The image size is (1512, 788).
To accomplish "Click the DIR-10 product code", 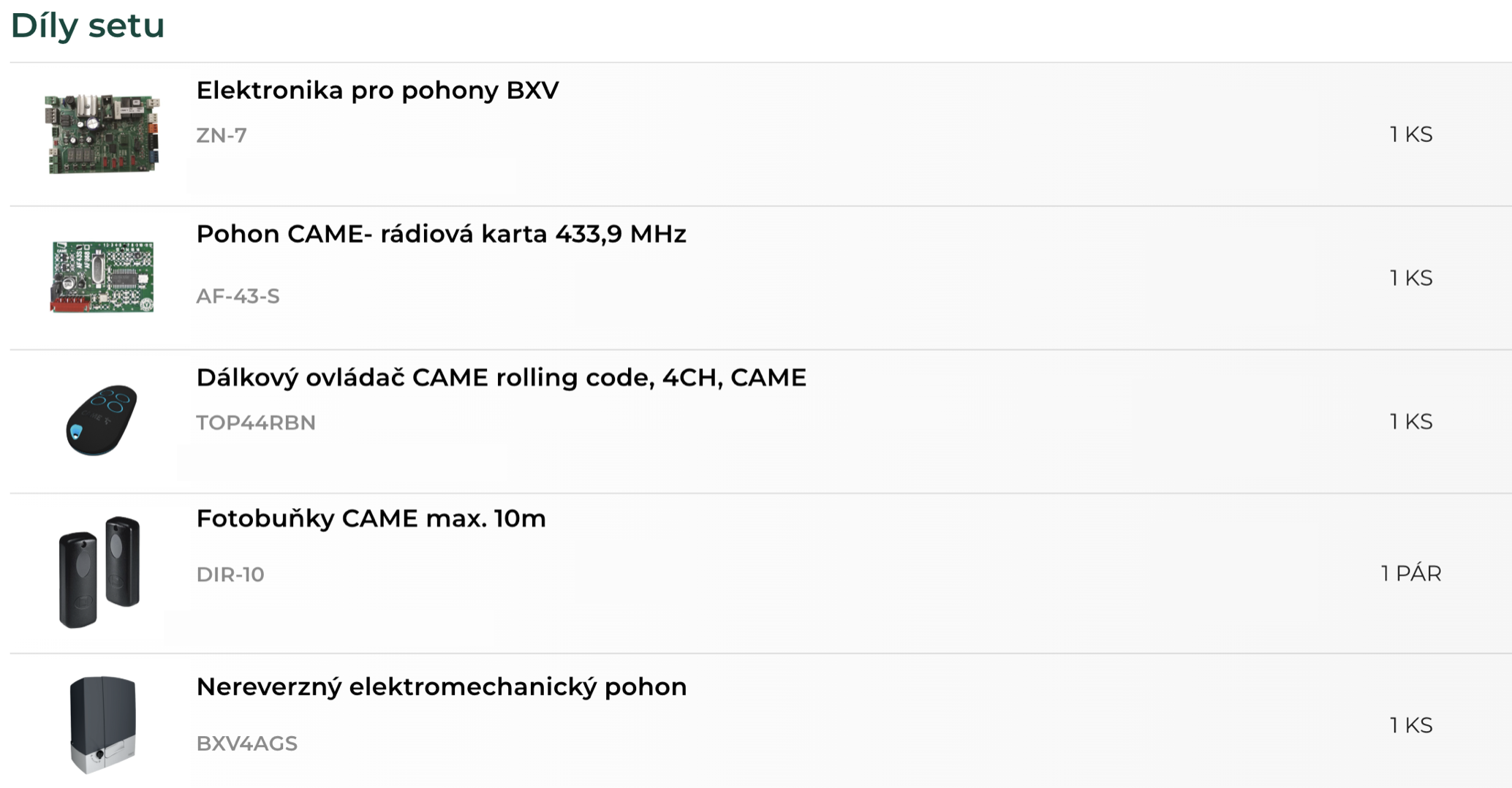I will coord(230,575).
